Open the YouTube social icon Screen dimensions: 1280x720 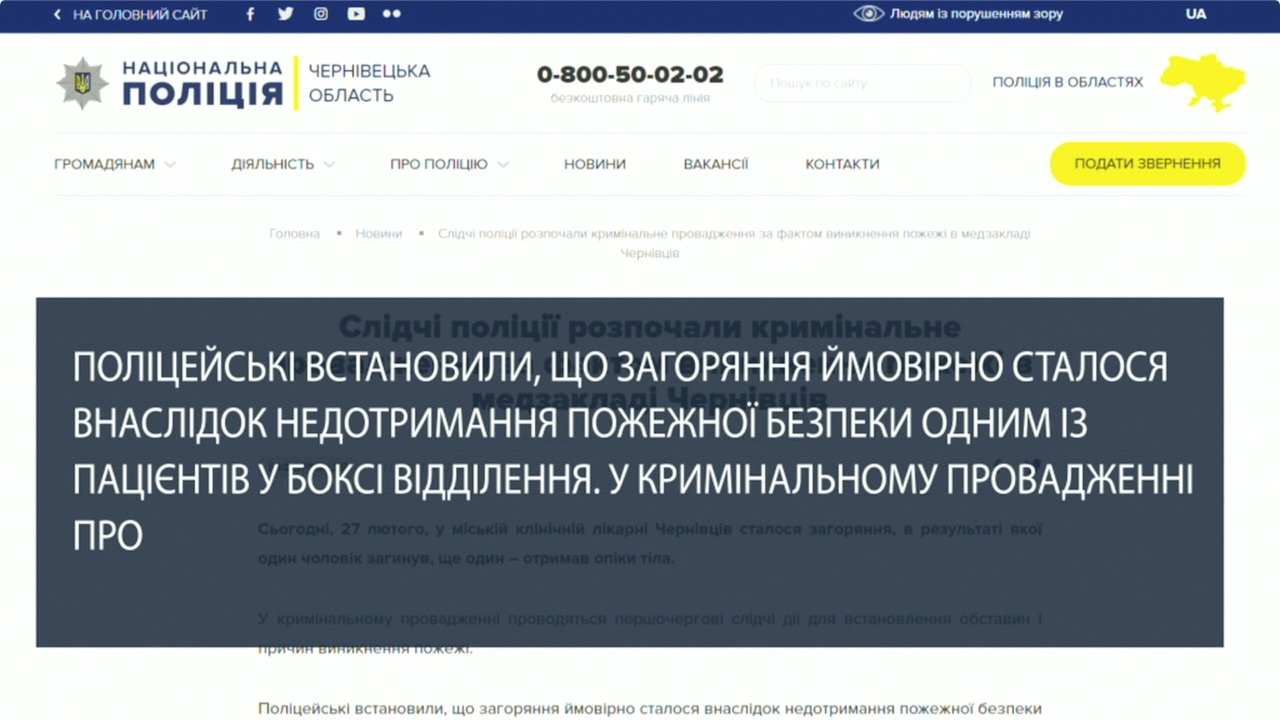tap(356, 14)
